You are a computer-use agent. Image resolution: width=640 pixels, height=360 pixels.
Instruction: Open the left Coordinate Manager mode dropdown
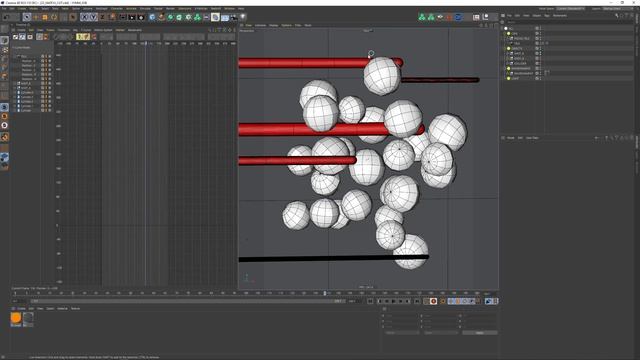402,333
